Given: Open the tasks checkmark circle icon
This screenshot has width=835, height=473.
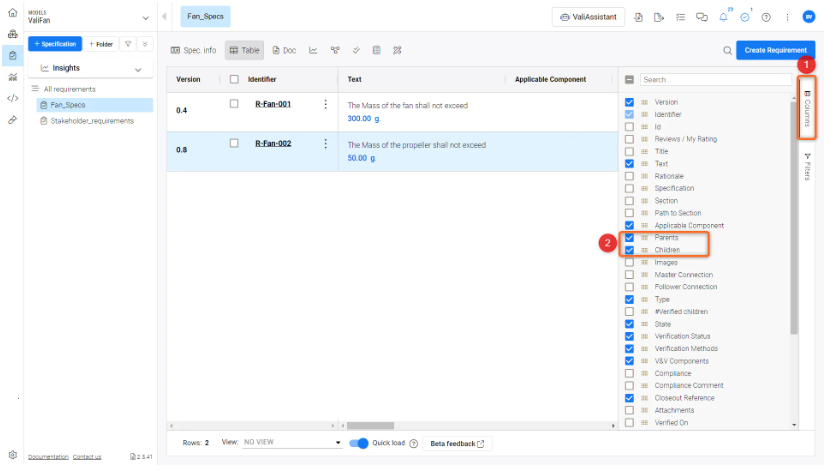Looking at the screenshot, I should pos(745,17).
